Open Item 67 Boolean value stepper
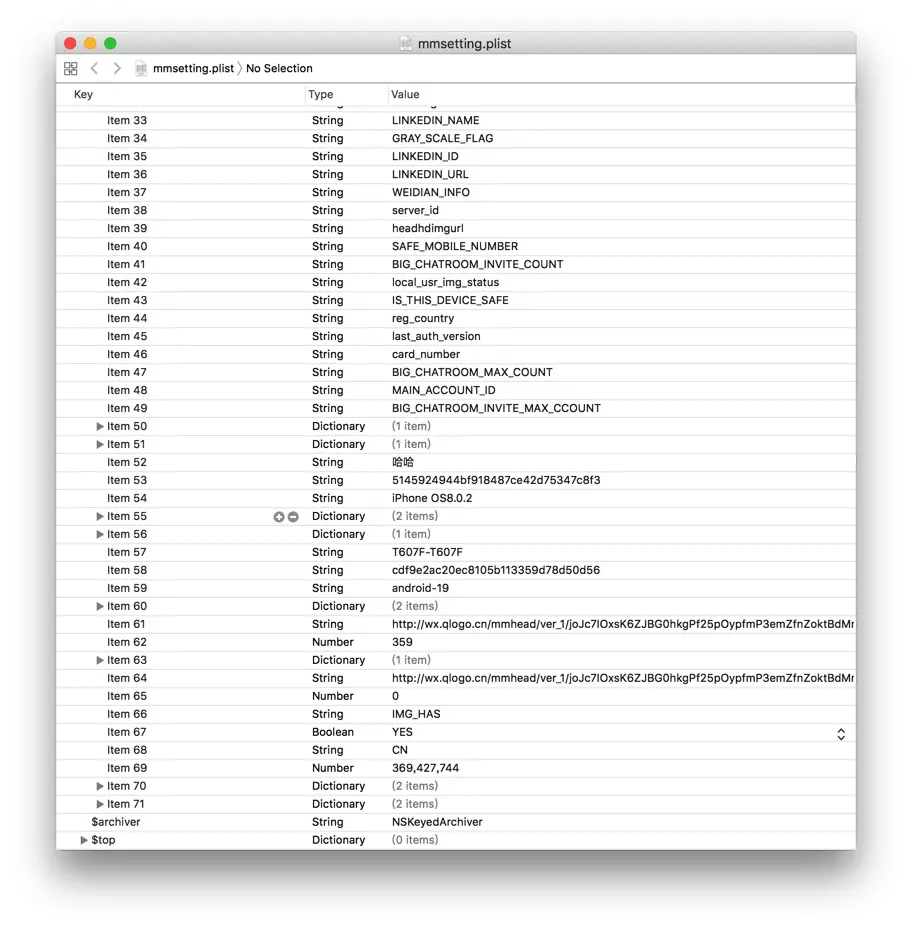 pyautogui.click(x=841, y=734)
